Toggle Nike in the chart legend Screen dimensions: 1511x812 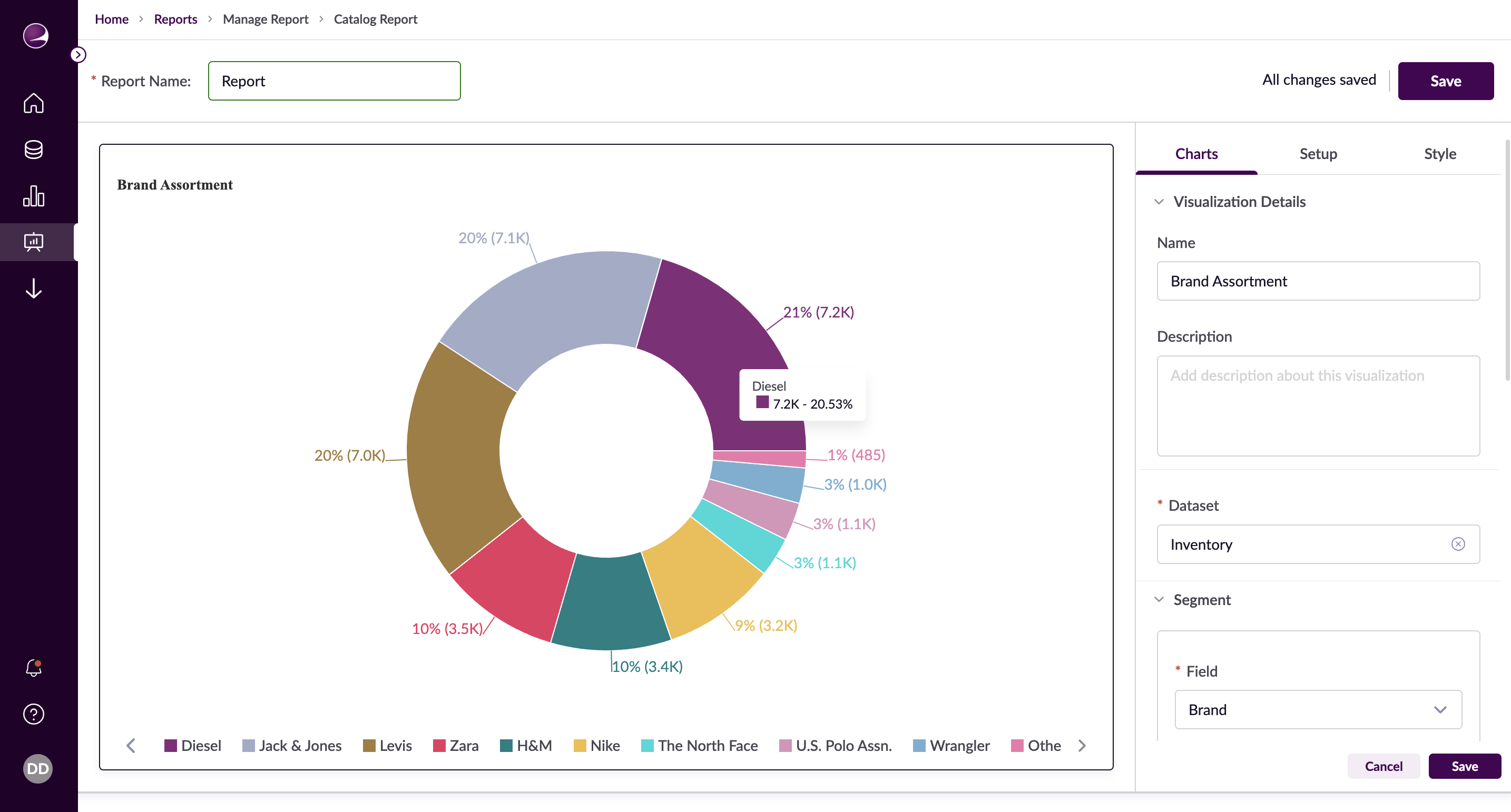click(605, 745)
